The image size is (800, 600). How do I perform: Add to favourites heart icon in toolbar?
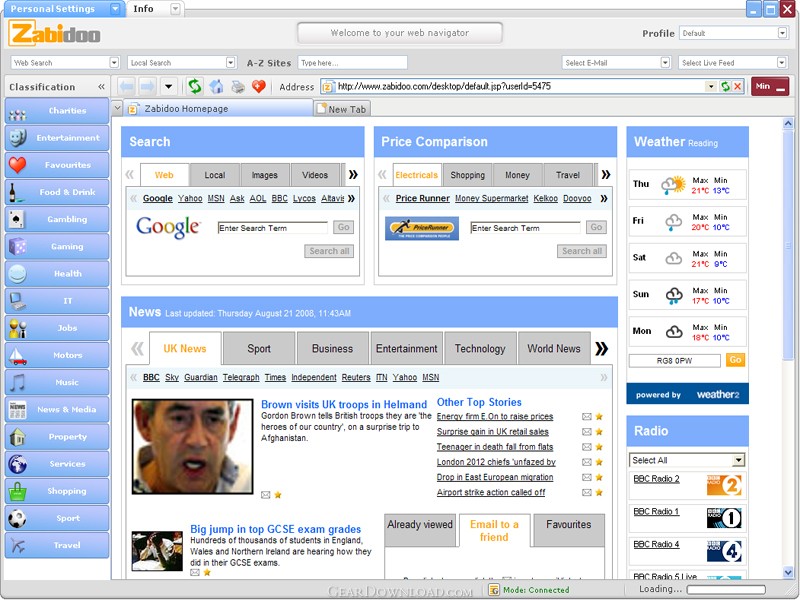(x=259, y=86)
